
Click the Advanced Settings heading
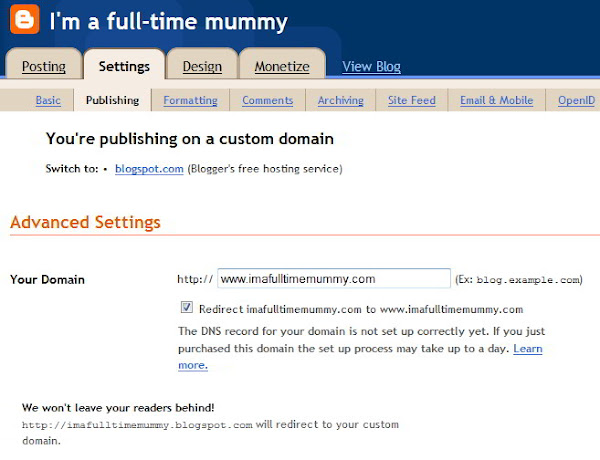85,222
